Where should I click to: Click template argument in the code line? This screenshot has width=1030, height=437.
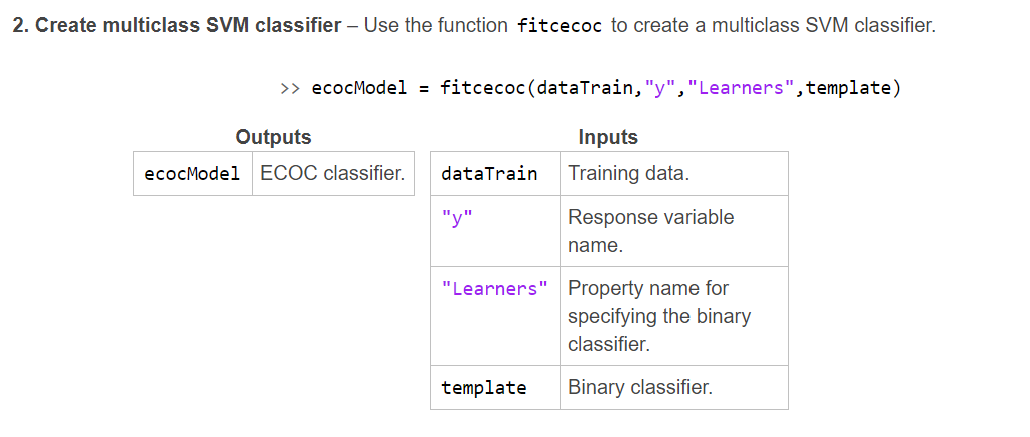click(848, 88)
